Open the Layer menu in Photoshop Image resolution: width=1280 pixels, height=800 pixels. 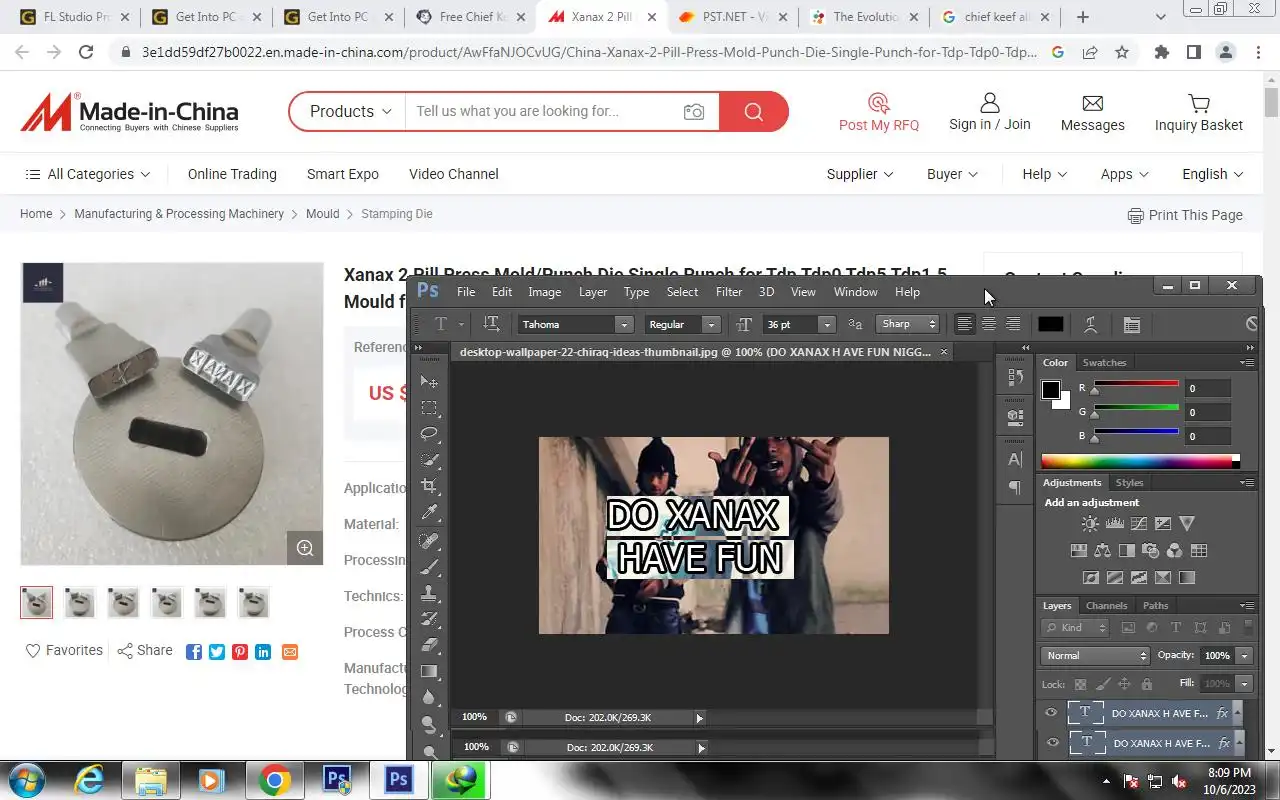click(593, 292)
